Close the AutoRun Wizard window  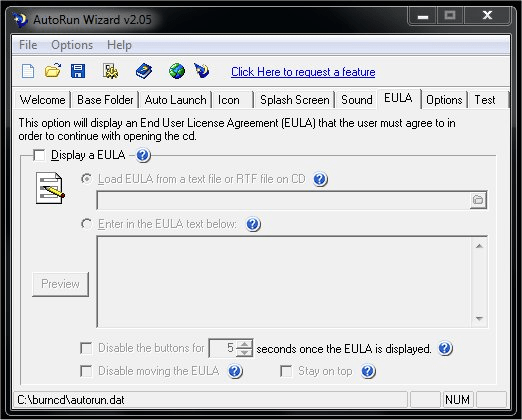click(487, 15)
